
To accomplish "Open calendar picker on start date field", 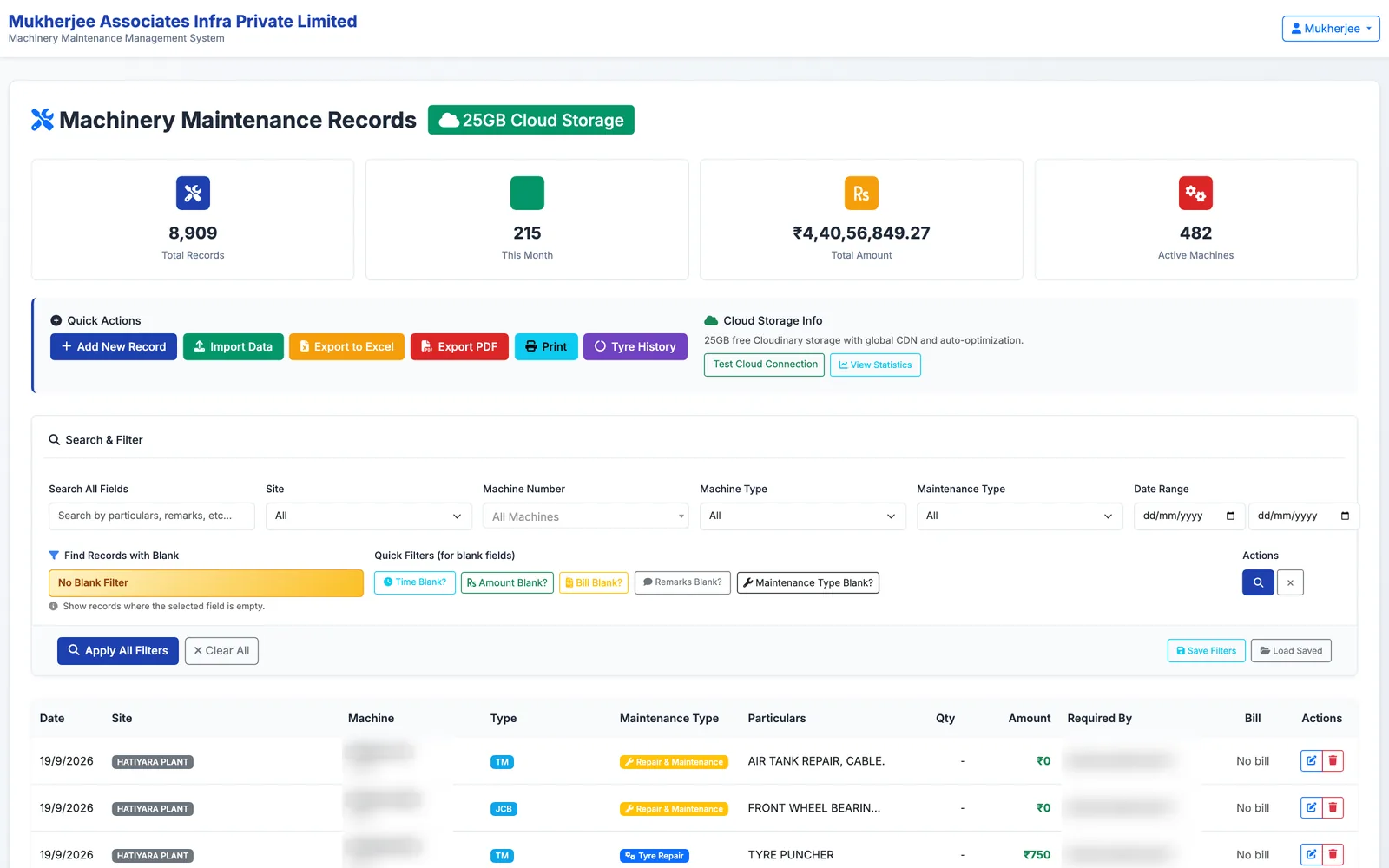I will click(x=1230, y=516).
